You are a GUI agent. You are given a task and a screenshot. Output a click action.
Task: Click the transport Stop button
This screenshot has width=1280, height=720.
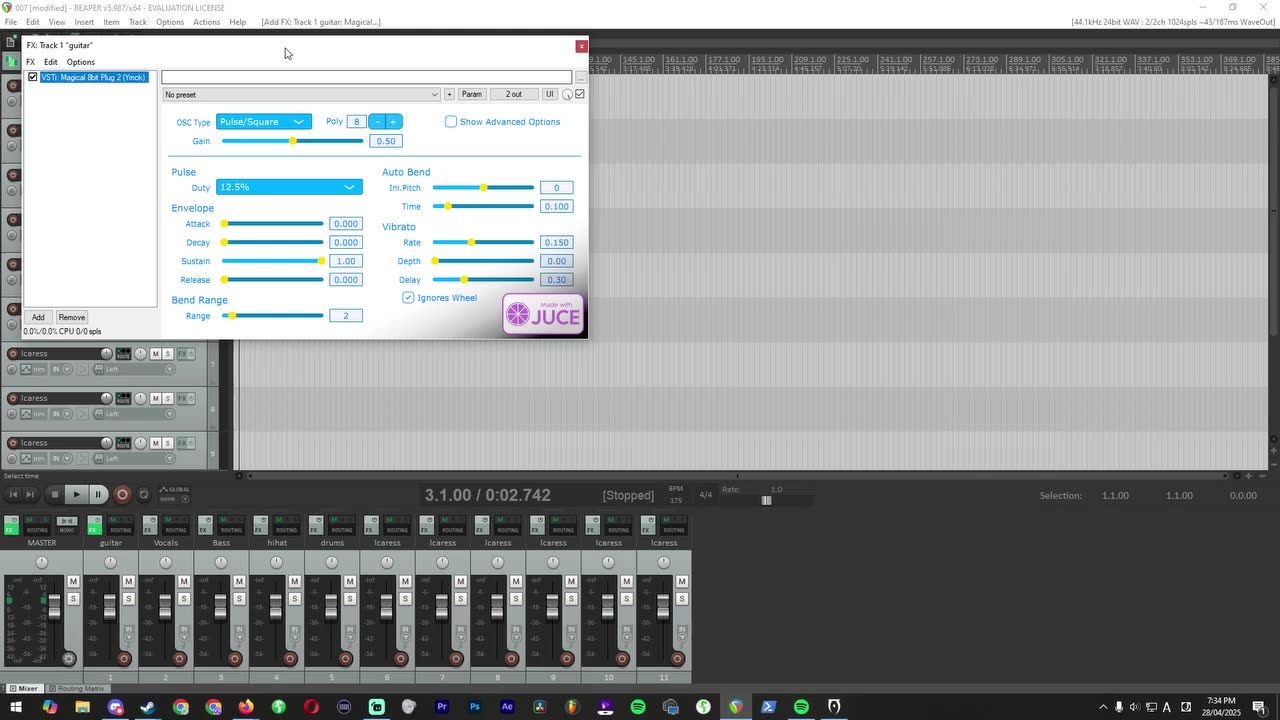click(55, 494)
